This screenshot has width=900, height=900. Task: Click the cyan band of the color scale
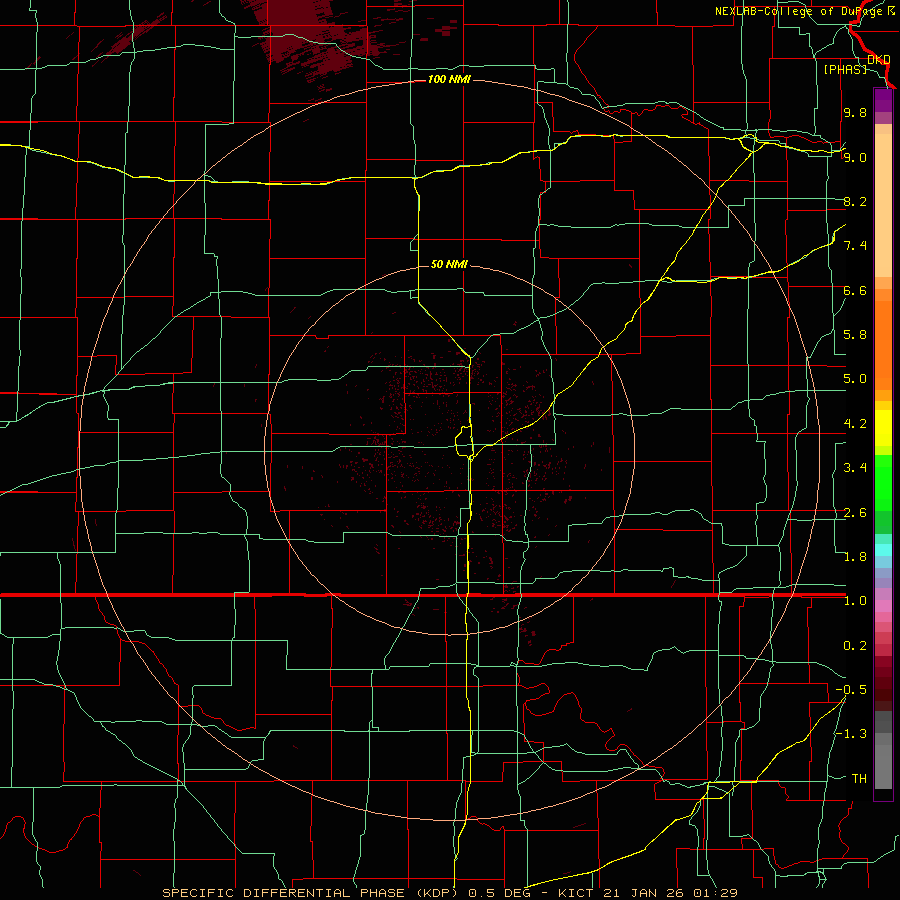[883, 550]
